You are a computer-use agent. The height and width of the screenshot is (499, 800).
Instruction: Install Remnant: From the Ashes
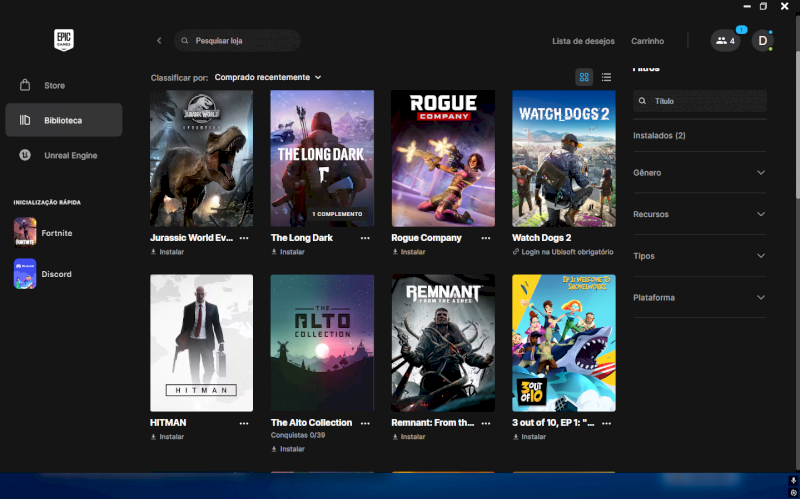[x=409, y=437]
